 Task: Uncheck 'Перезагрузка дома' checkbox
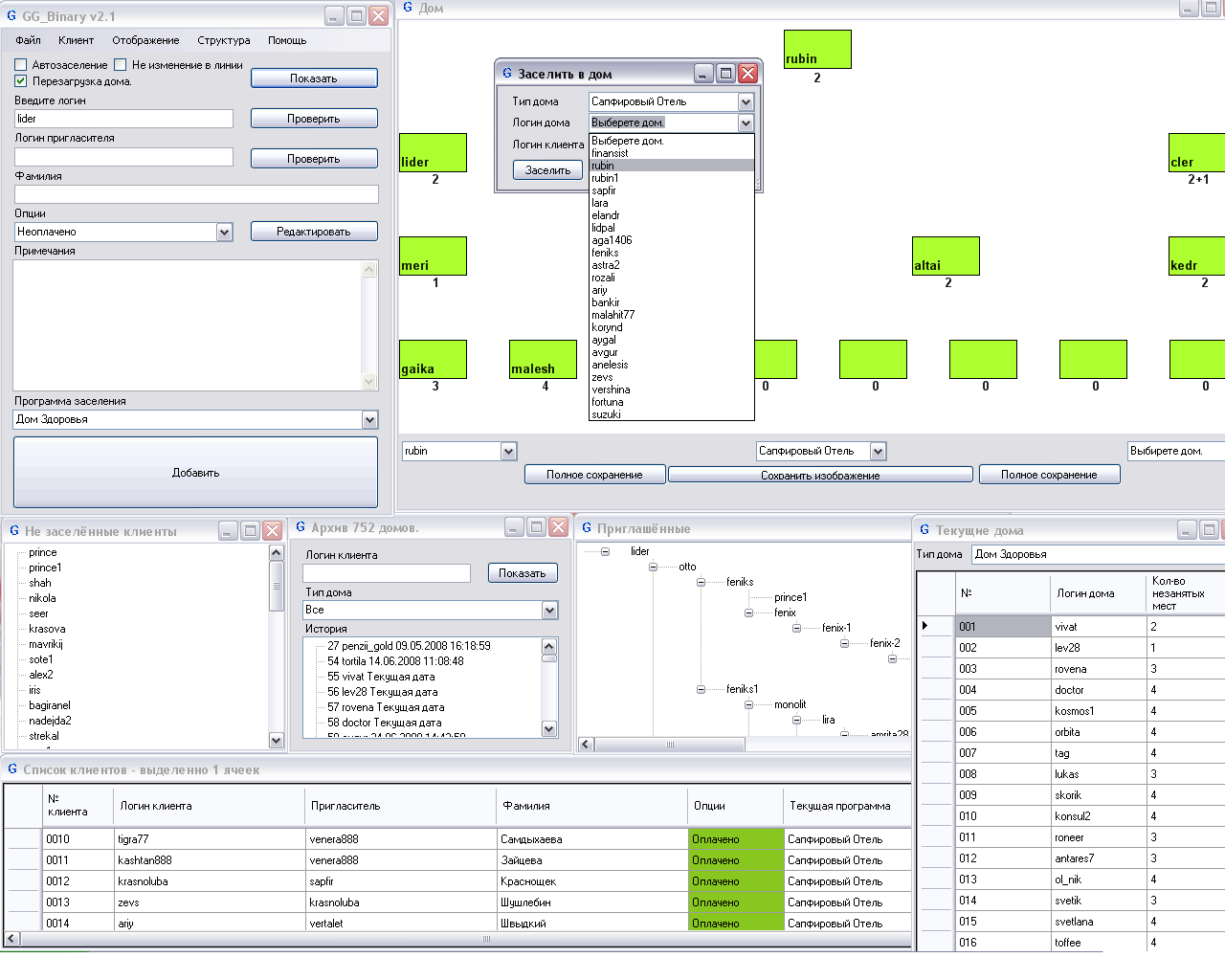21,81
